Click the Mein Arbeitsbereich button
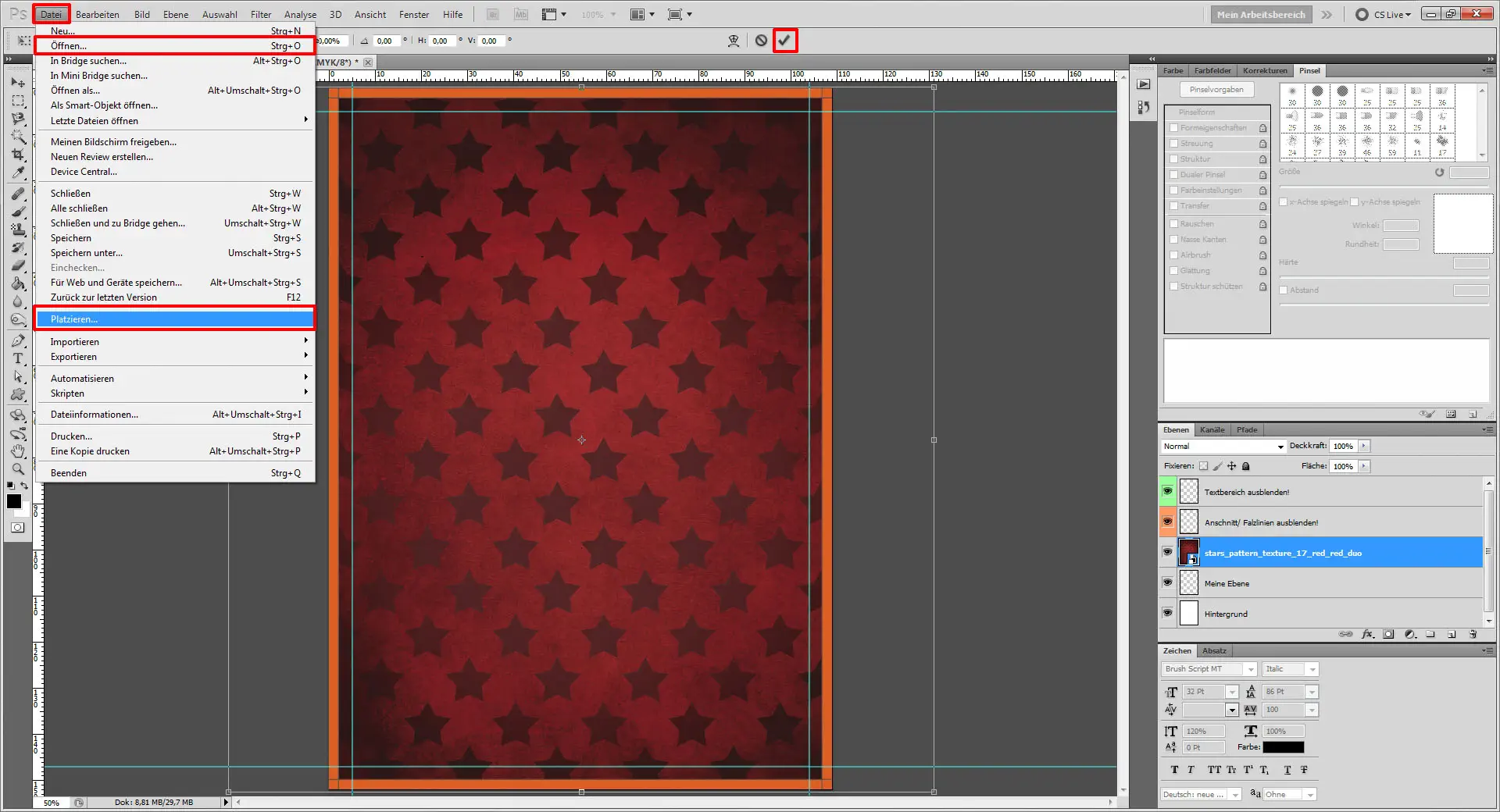Image resolution: width=1500 pixels, height=812 pixels. click(x=1260, y=14)
